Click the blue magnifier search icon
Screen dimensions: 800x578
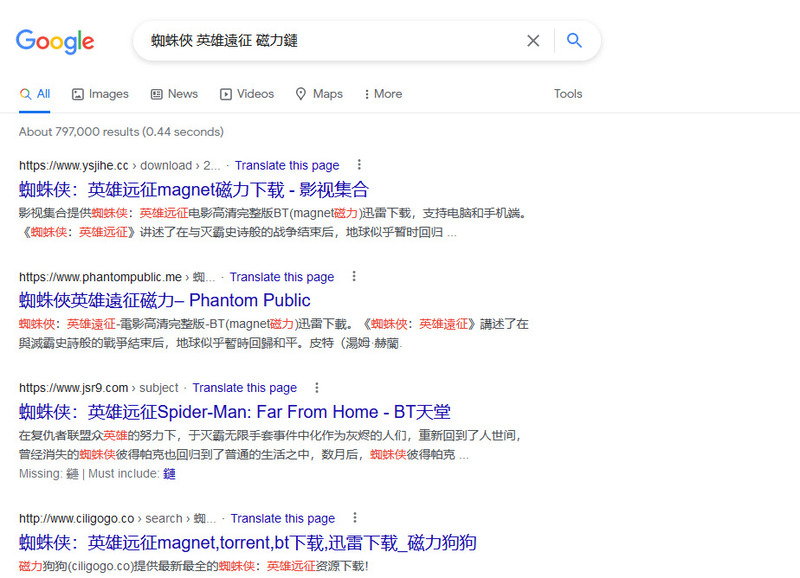574,40
